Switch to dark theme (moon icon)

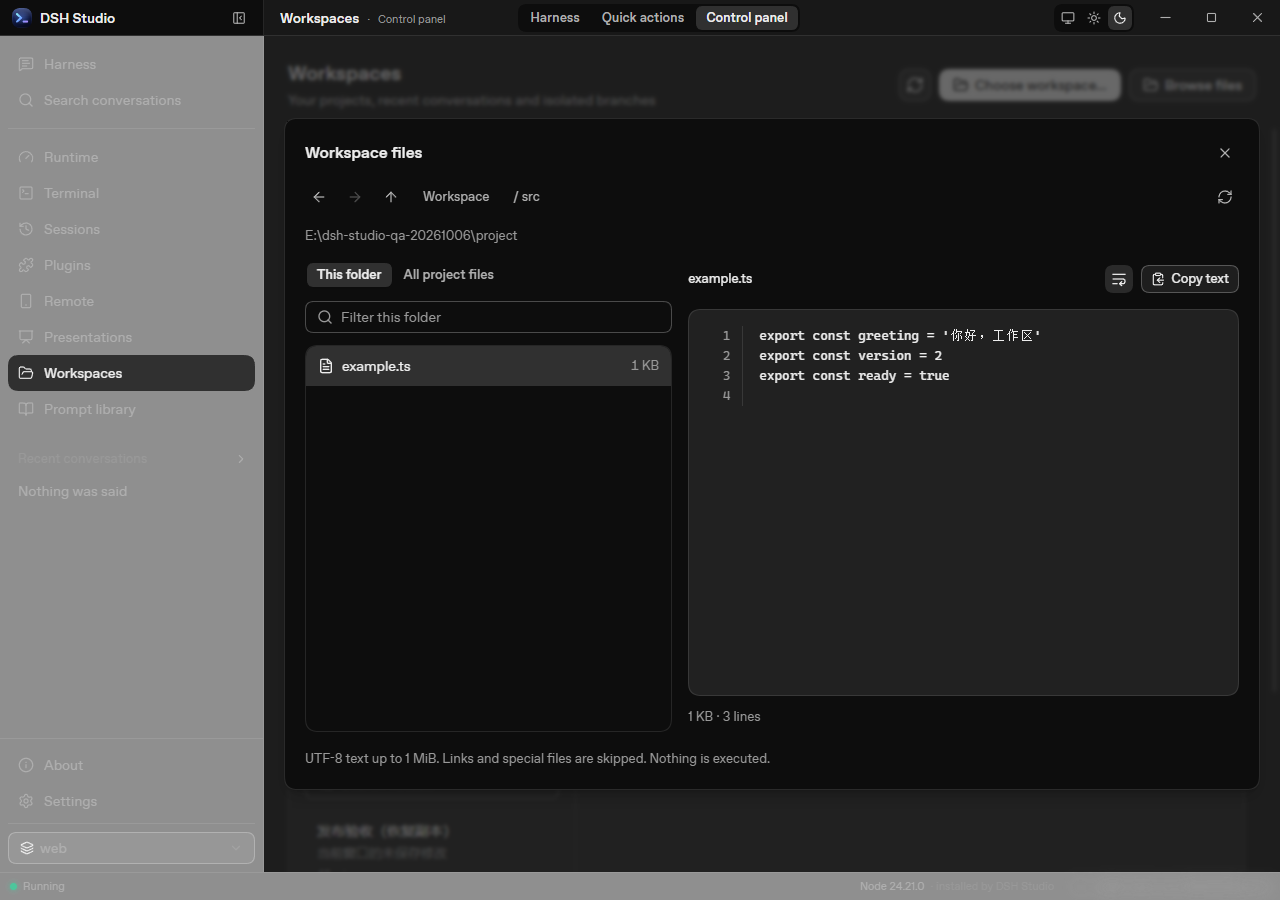point(1120,18)
